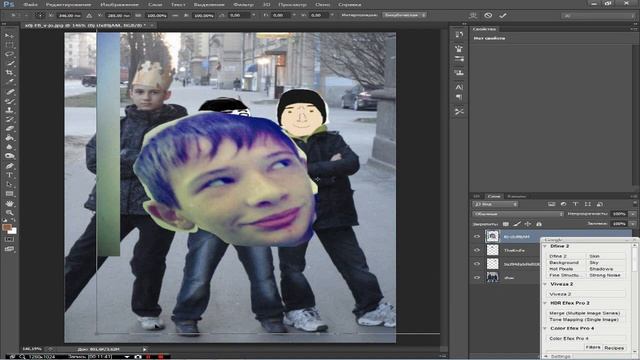This screenshot has height=360, width=640.
Task: Open the layer filter kind dropdown
Action: [x=495, y=204]
